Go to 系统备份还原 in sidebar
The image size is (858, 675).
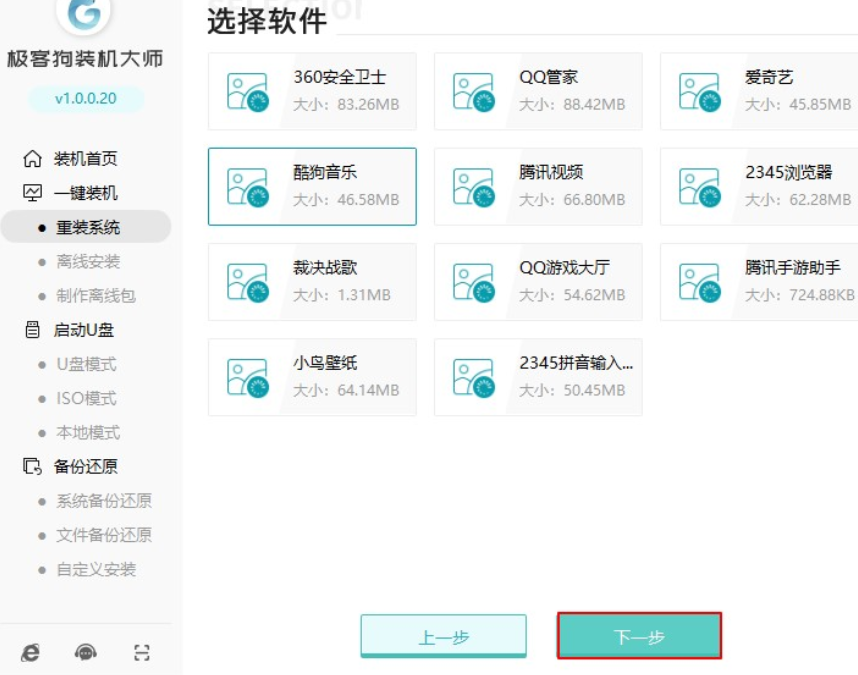click(103, 501)
